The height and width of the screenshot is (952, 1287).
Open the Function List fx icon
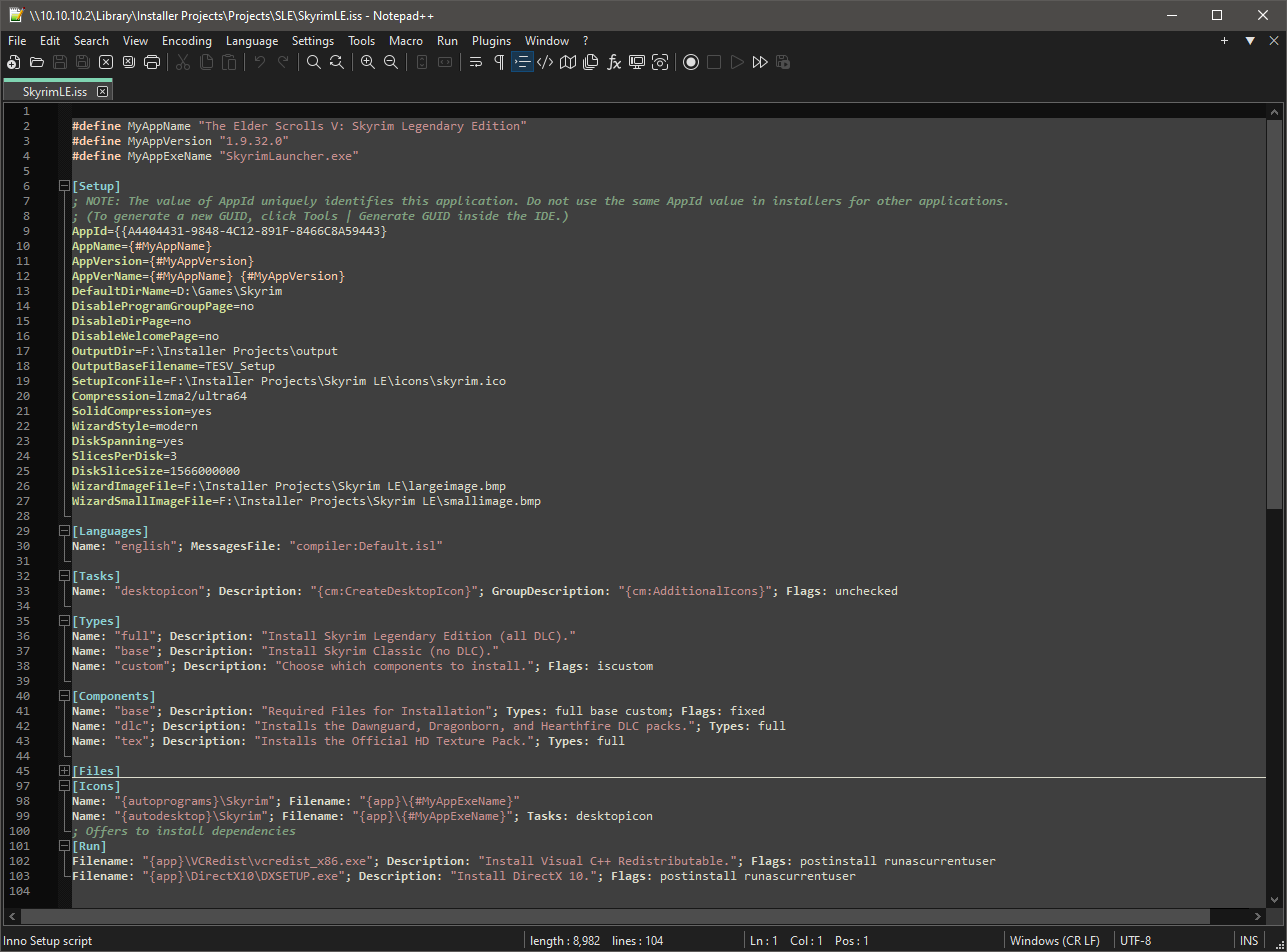pyautogui.click(x=614, y=62)
